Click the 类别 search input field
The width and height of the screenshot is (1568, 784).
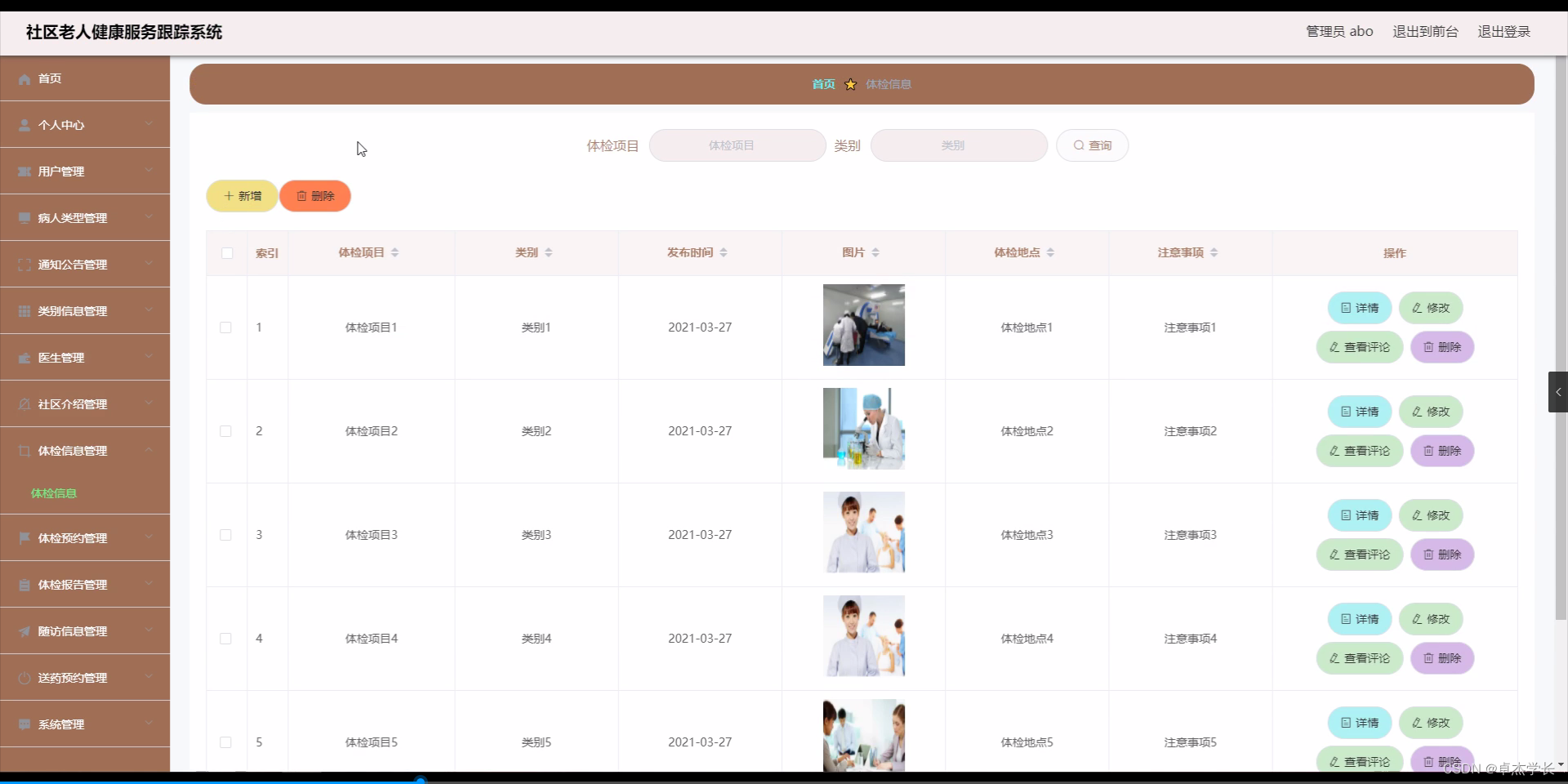coord(957,145)
